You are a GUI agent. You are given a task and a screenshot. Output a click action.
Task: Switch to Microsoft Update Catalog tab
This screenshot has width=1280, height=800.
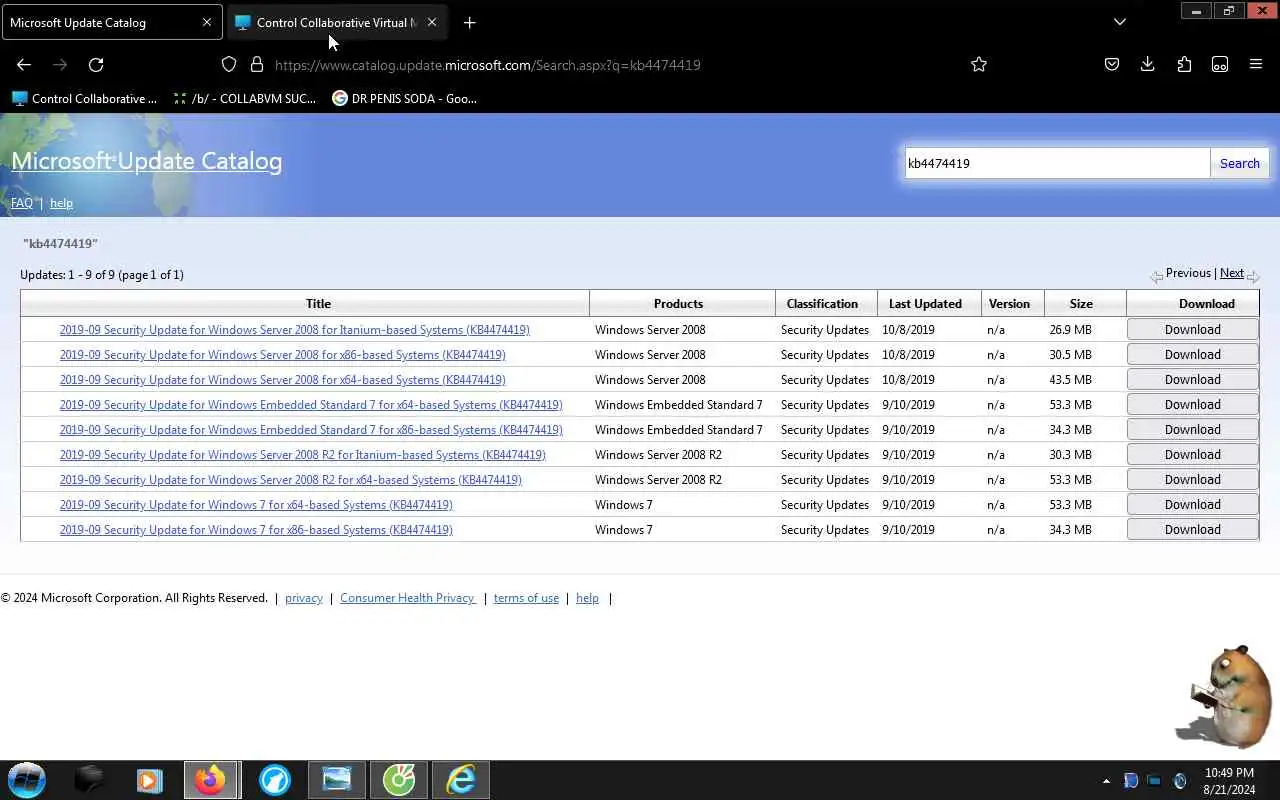click(x=112, y=22)
